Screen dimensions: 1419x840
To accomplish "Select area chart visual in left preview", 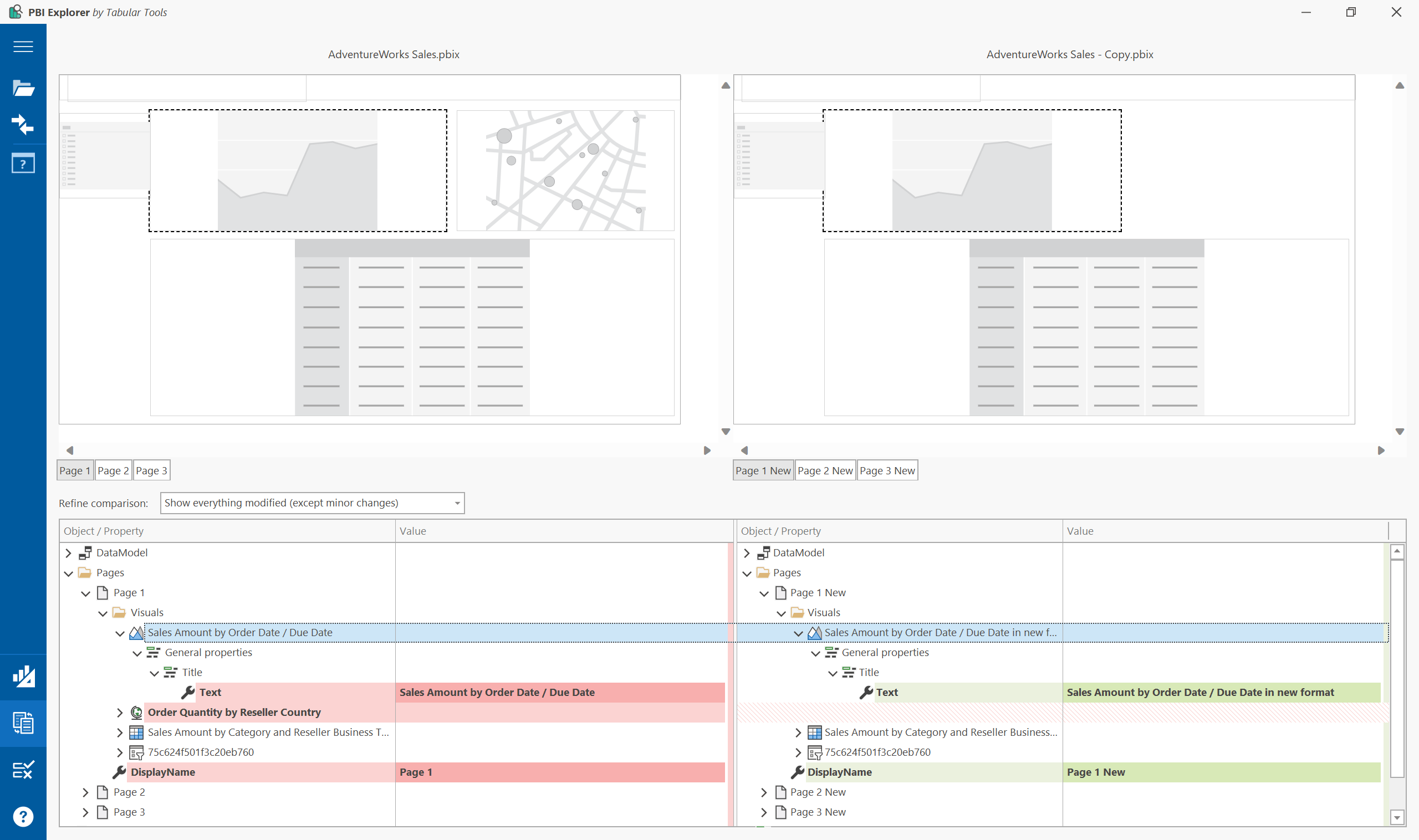I will pyautogui.click(x=298, y=170).
